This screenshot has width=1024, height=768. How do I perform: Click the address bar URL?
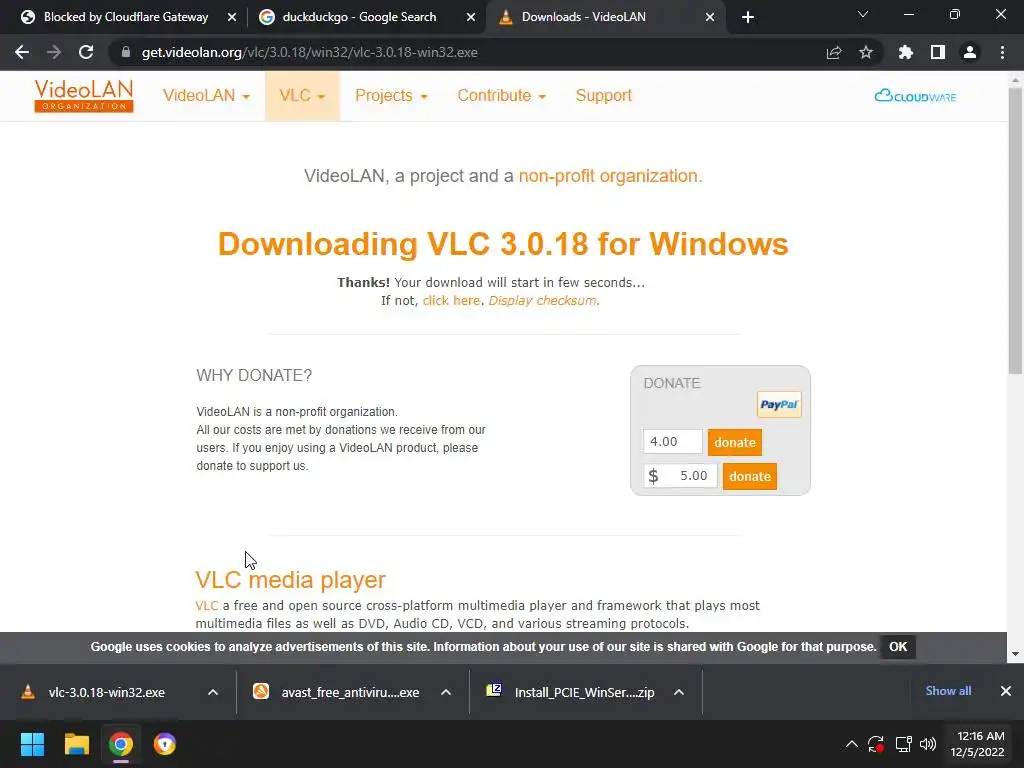click(x=310, y=52)
